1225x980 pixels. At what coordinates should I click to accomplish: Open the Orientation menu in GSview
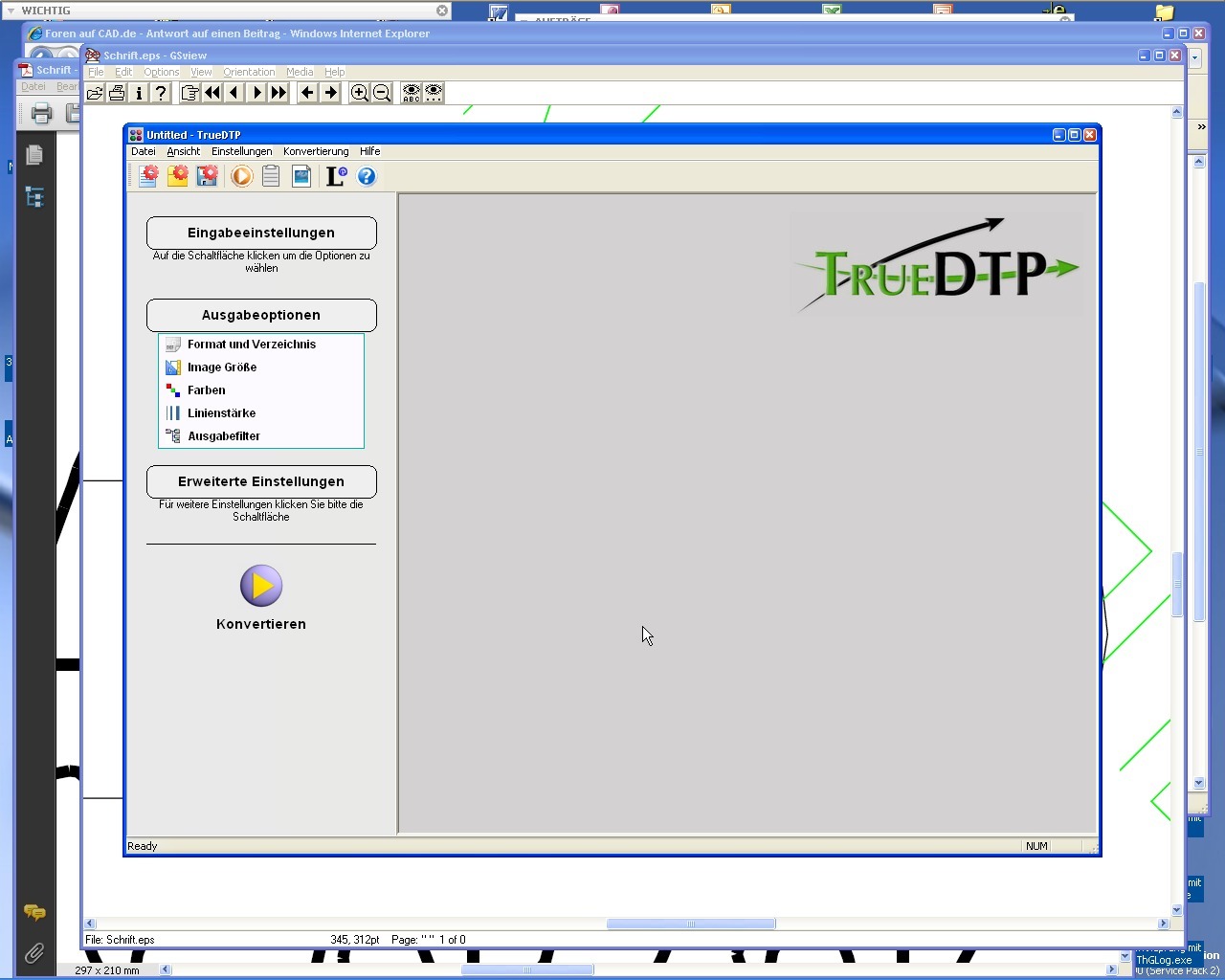(x=249, y=72)
